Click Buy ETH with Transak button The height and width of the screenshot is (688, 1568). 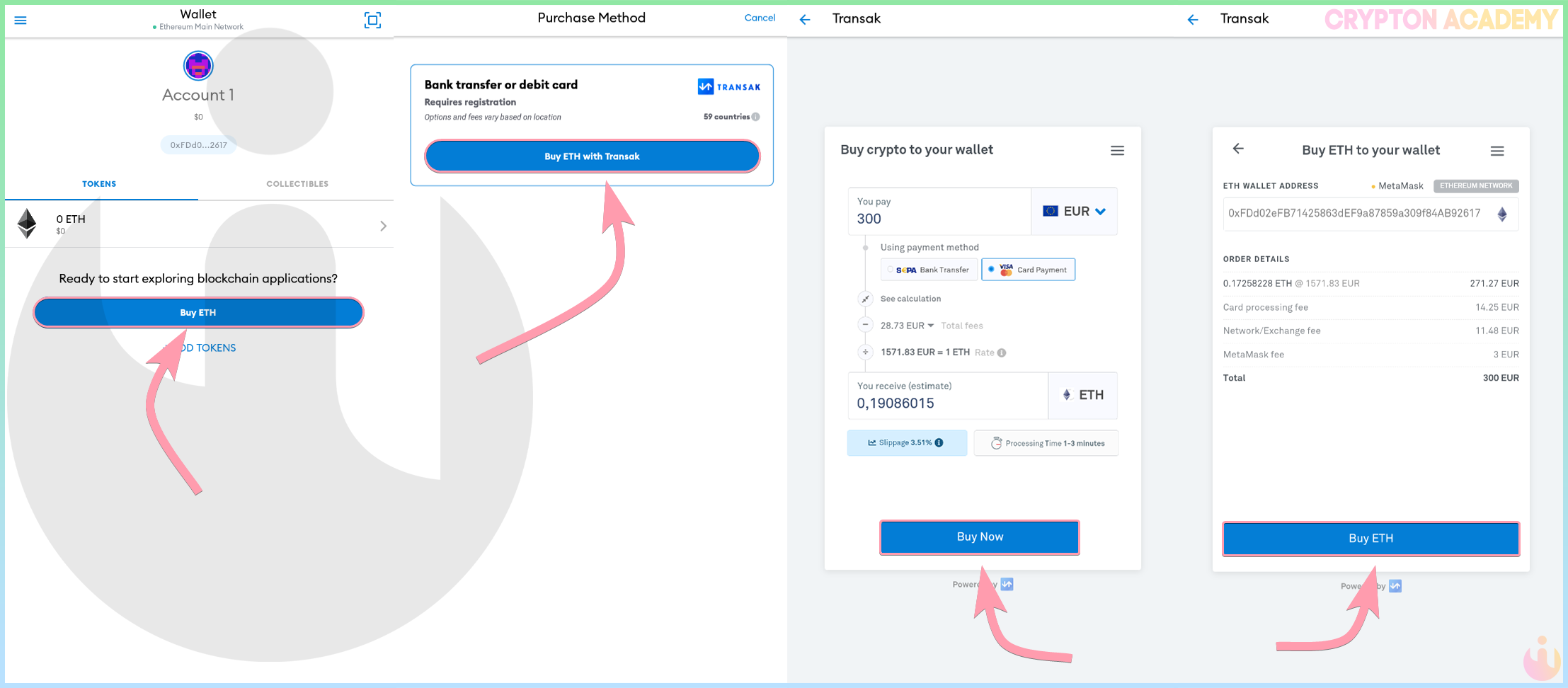point(592,156)
